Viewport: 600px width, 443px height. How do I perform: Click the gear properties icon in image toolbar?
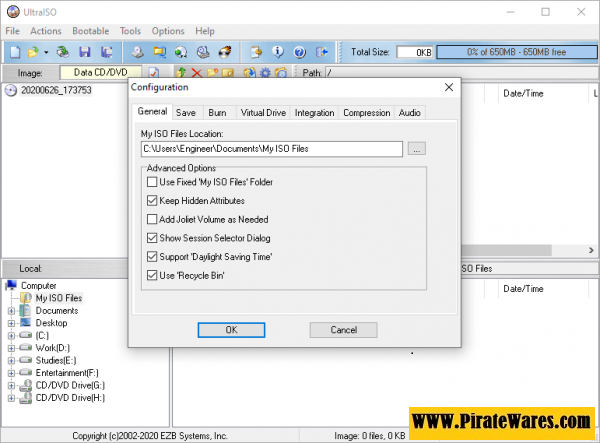click(x=264, y=73)
